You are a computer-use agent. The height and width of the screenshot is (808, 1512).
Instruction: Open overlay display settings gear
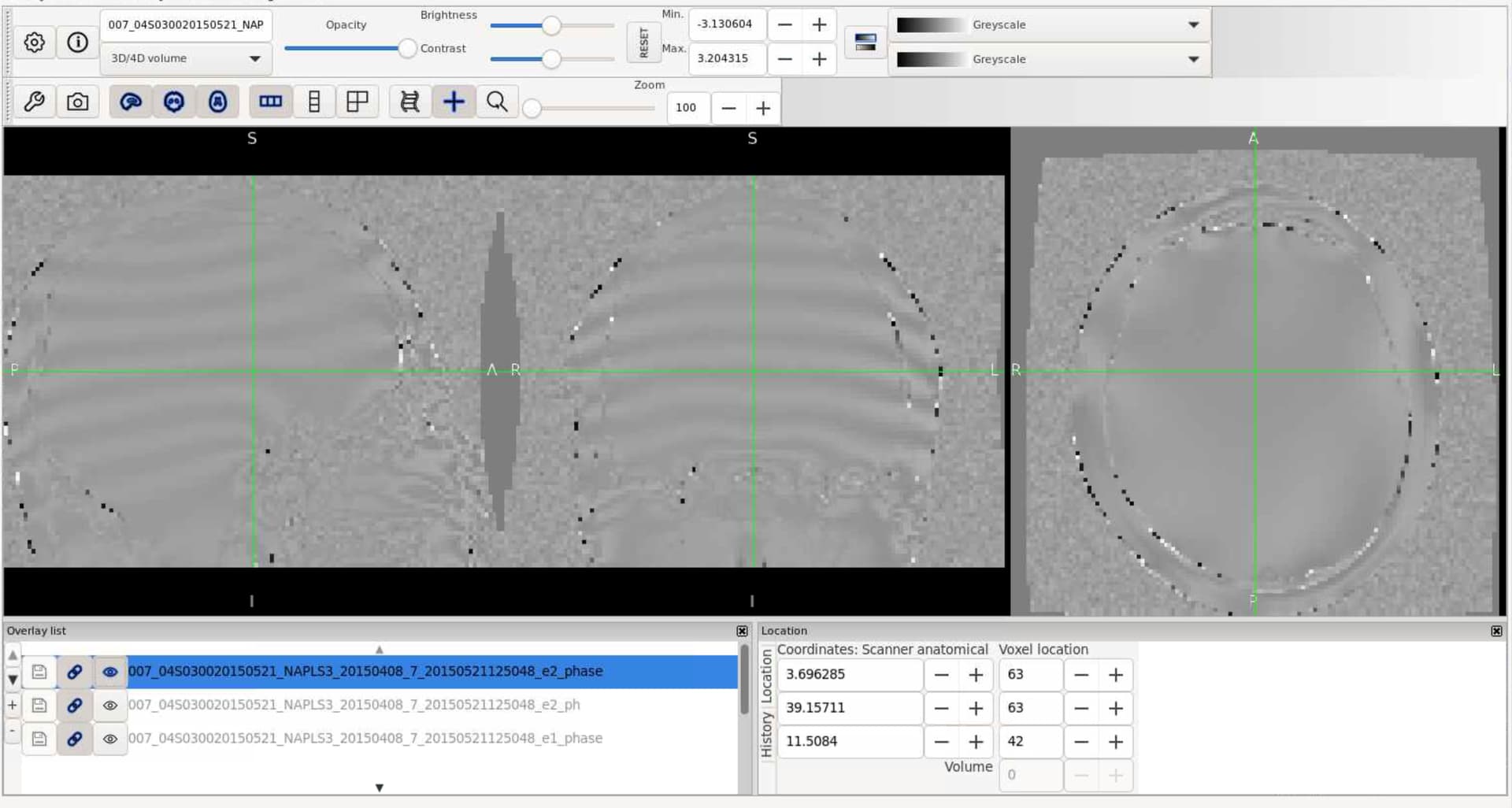point(34,43)
